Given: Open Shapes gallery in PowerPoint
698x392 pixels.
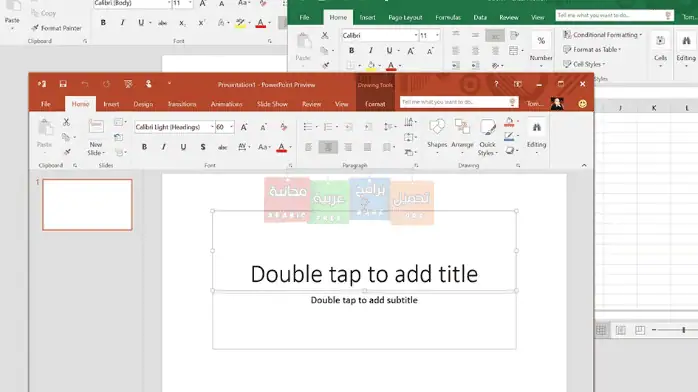Looking at the screenshot, I should coord(437,137).
